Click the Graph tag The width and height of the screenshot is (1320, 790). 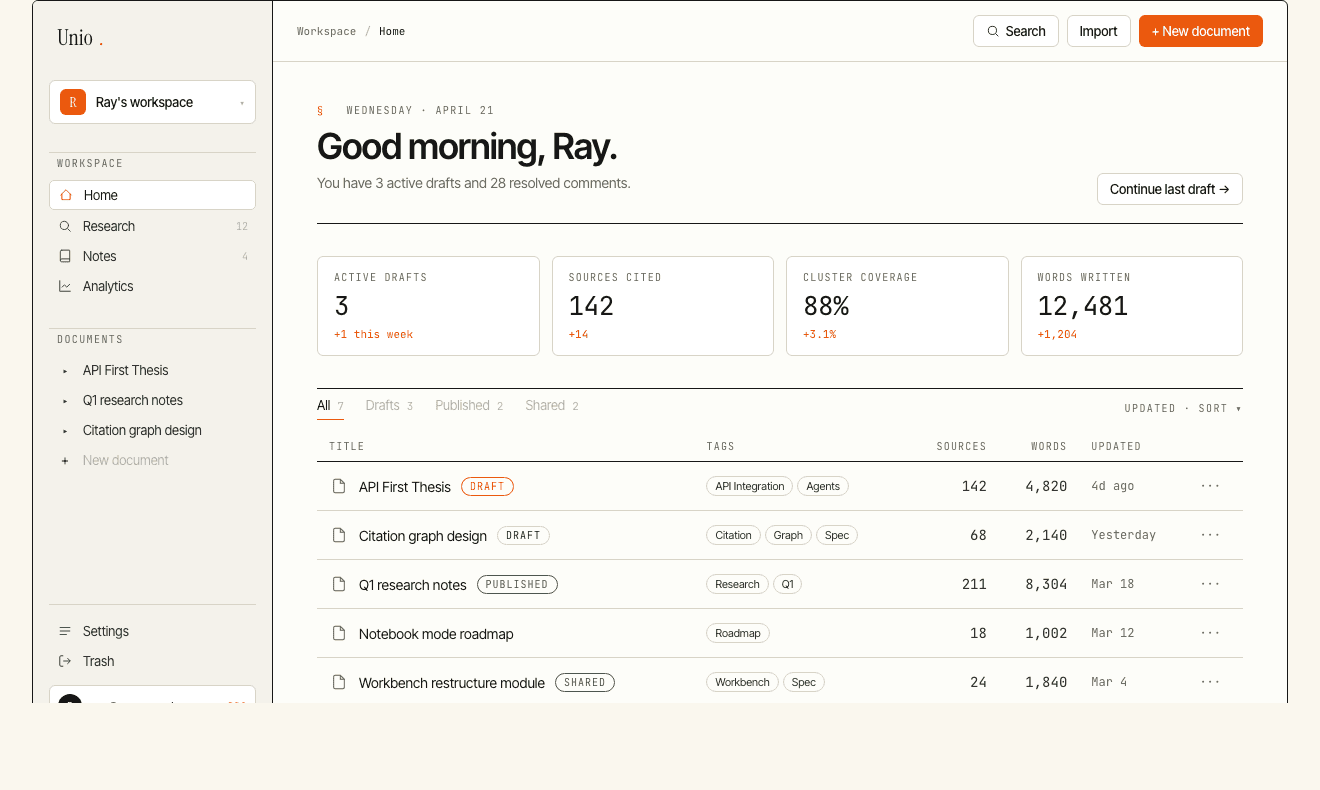788,535
